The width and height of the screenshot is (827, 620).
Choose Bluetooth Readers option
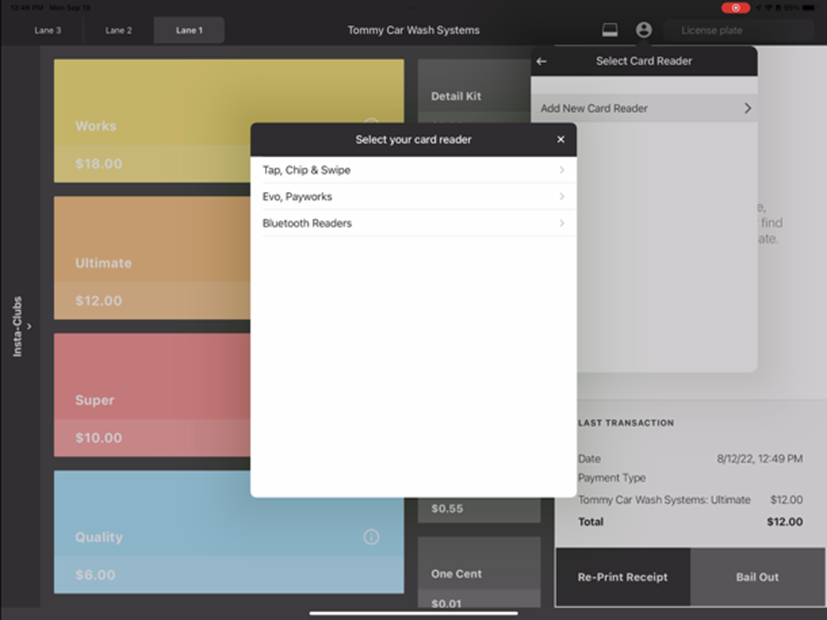414,223
